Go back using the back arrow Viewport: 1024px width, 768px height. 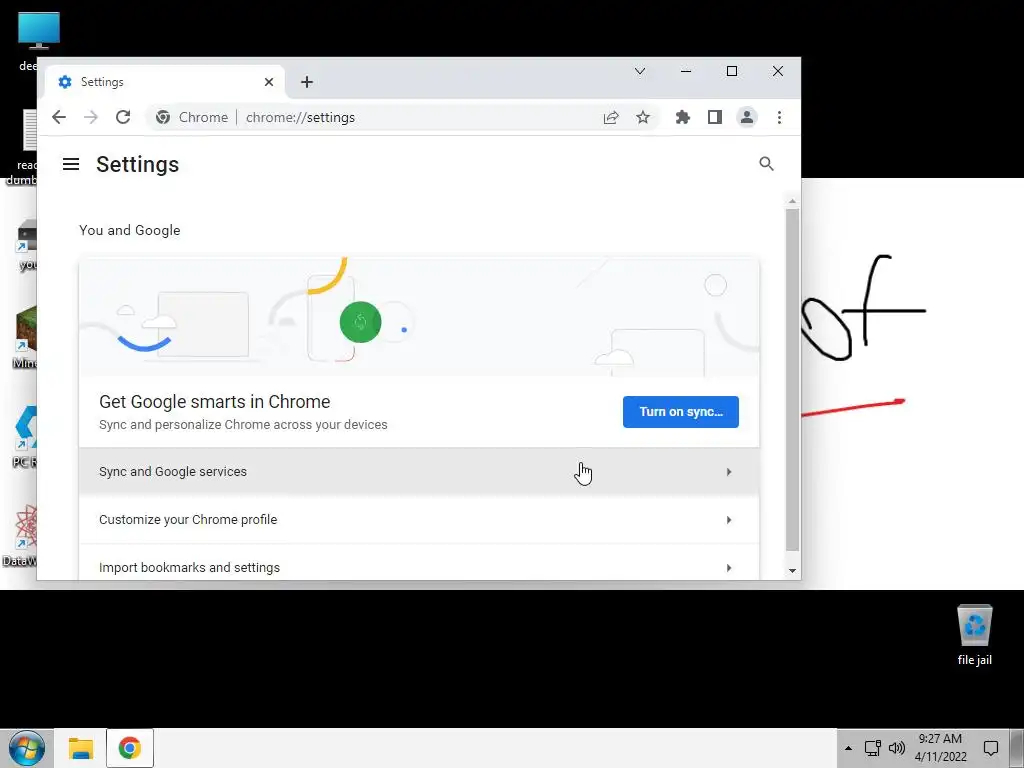point(59,118)
